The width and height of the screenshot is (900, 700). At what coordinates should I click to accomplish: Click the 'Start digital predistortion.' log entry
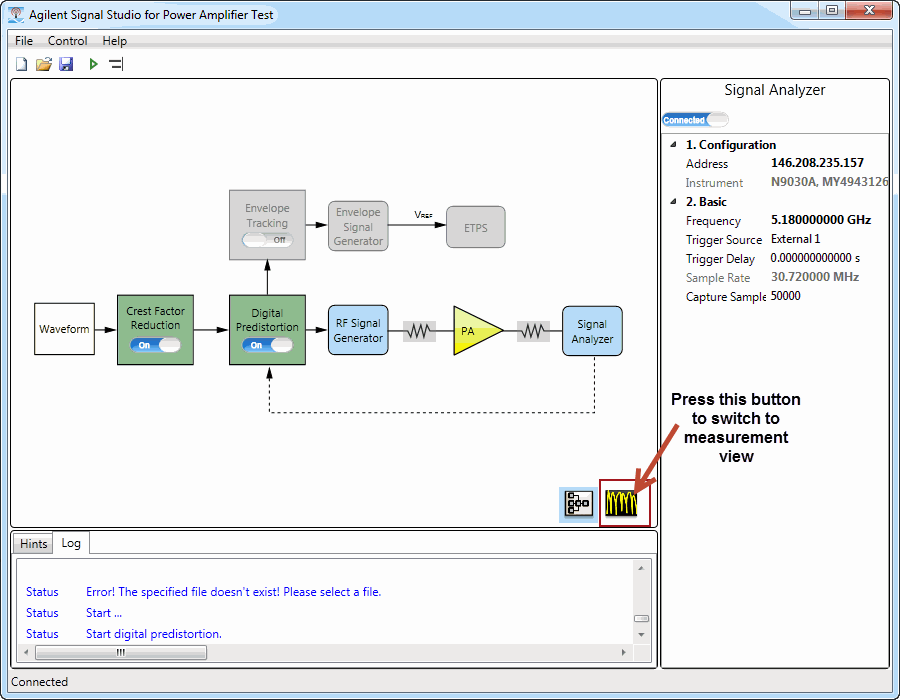point(154,634)
